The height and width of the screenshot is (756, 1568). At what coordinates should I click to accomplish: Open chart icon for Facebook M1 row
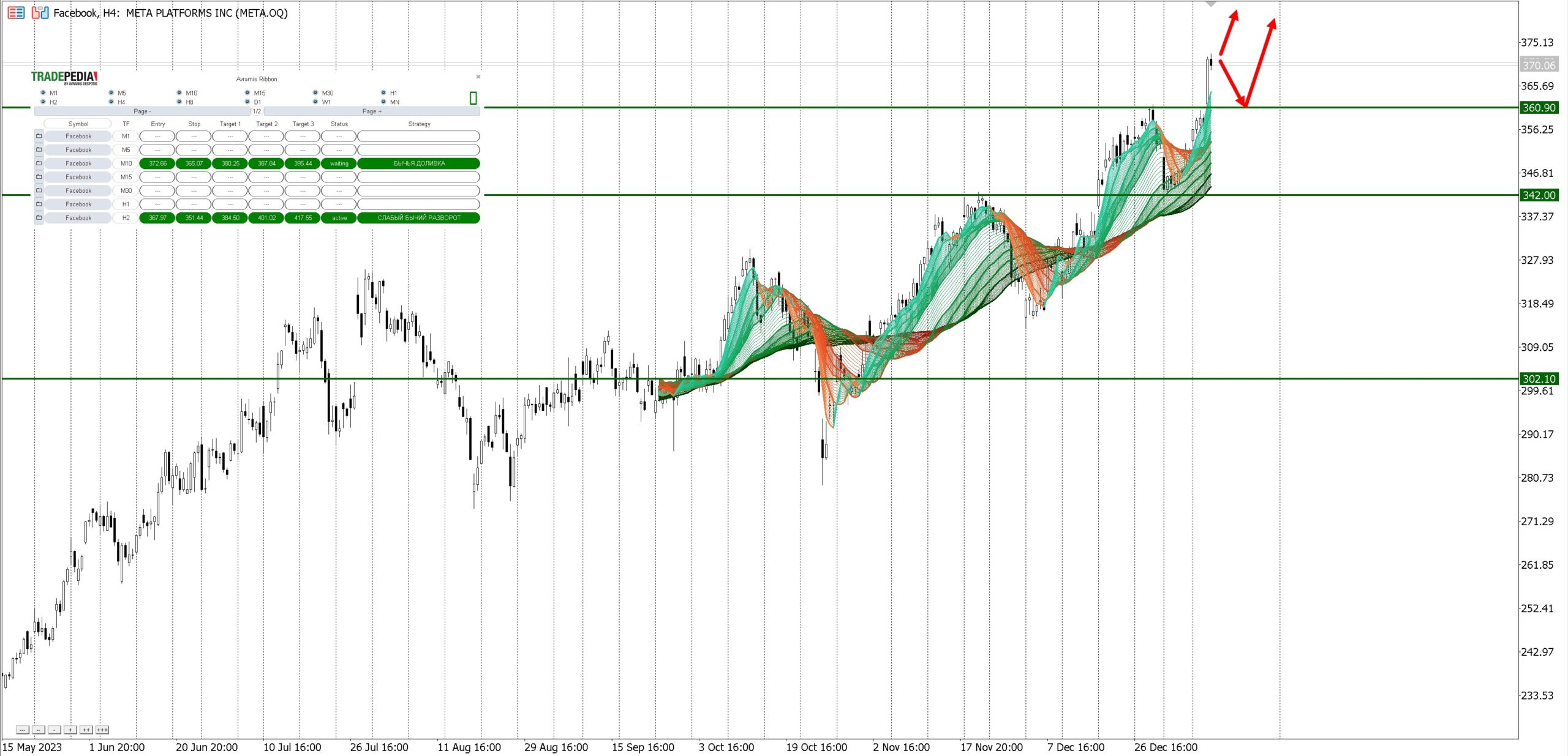click(x=39, y=136)
